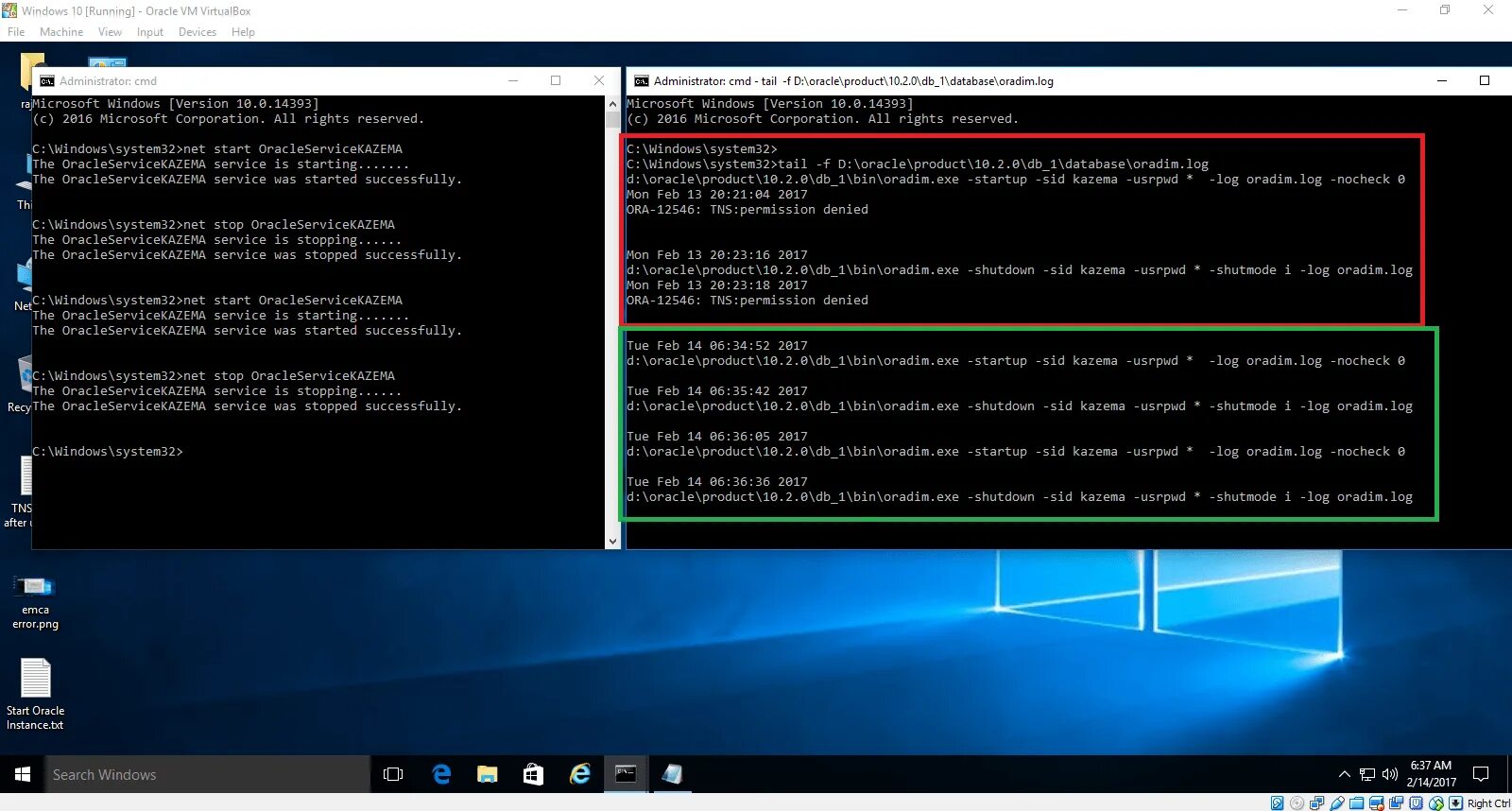Image resolution: width=1512 pixels, height=811 pixels.
Task: Open network status tray icon
Action: click(1366, 774)
